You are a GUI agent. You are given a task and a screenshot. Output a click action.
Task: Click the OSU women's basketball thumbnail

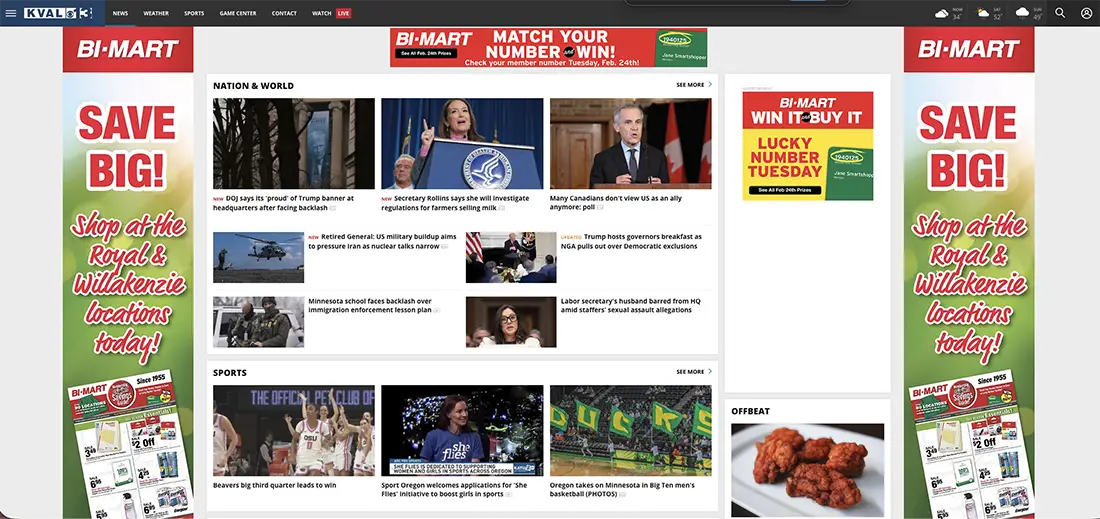[294, 431]
